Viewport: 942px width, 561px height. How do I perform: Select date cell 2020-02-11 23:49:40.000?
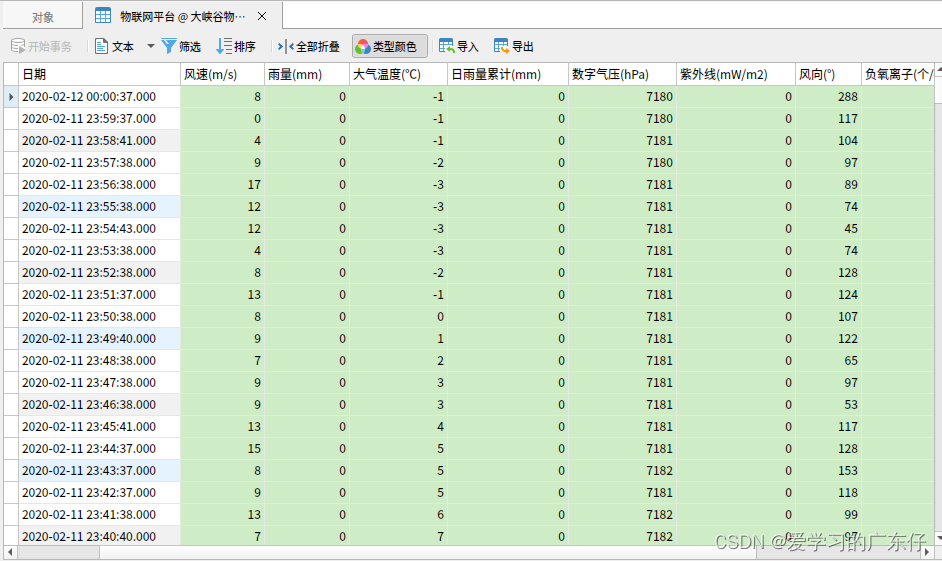pos(99,339)
